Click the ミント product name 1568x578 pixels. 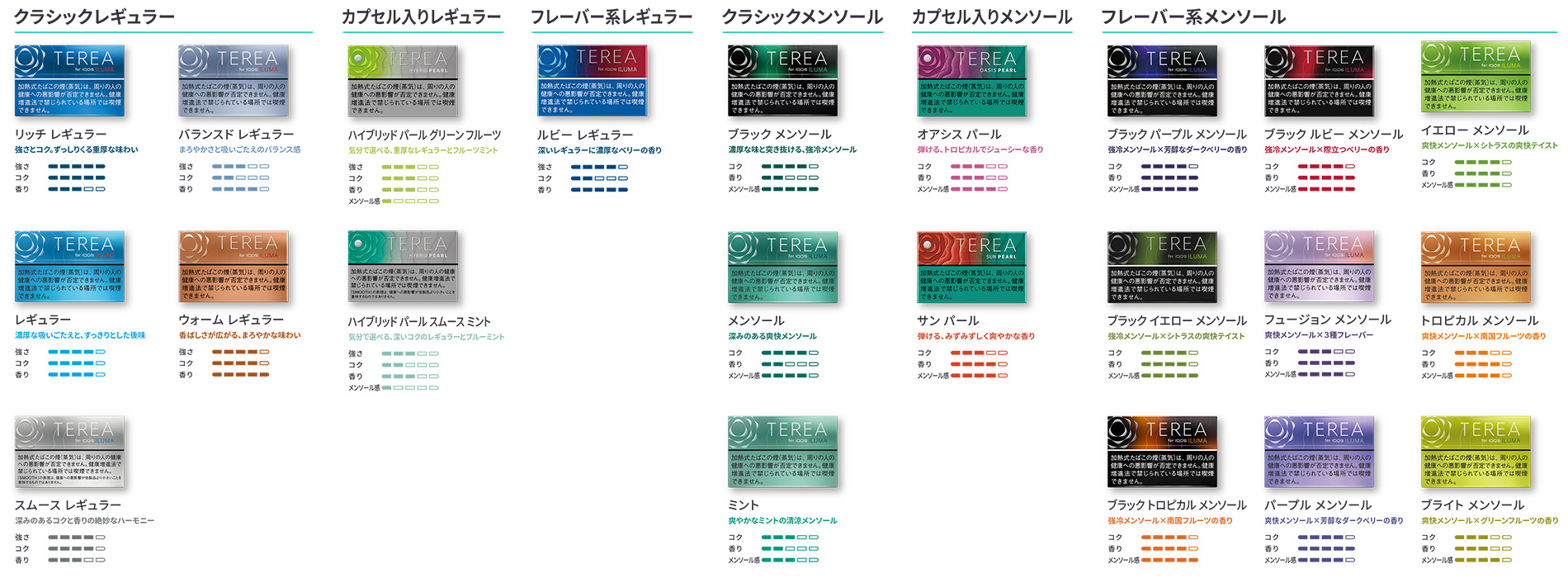pos(743,505)
